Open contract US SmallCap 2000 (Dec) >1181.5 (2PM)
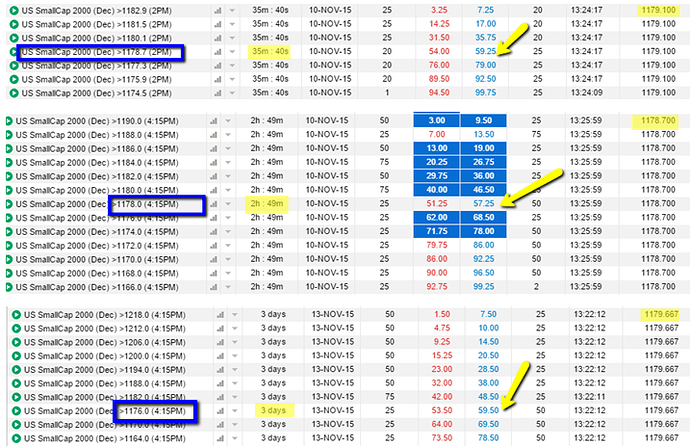690x446 pixels. (x=97, y=24)
